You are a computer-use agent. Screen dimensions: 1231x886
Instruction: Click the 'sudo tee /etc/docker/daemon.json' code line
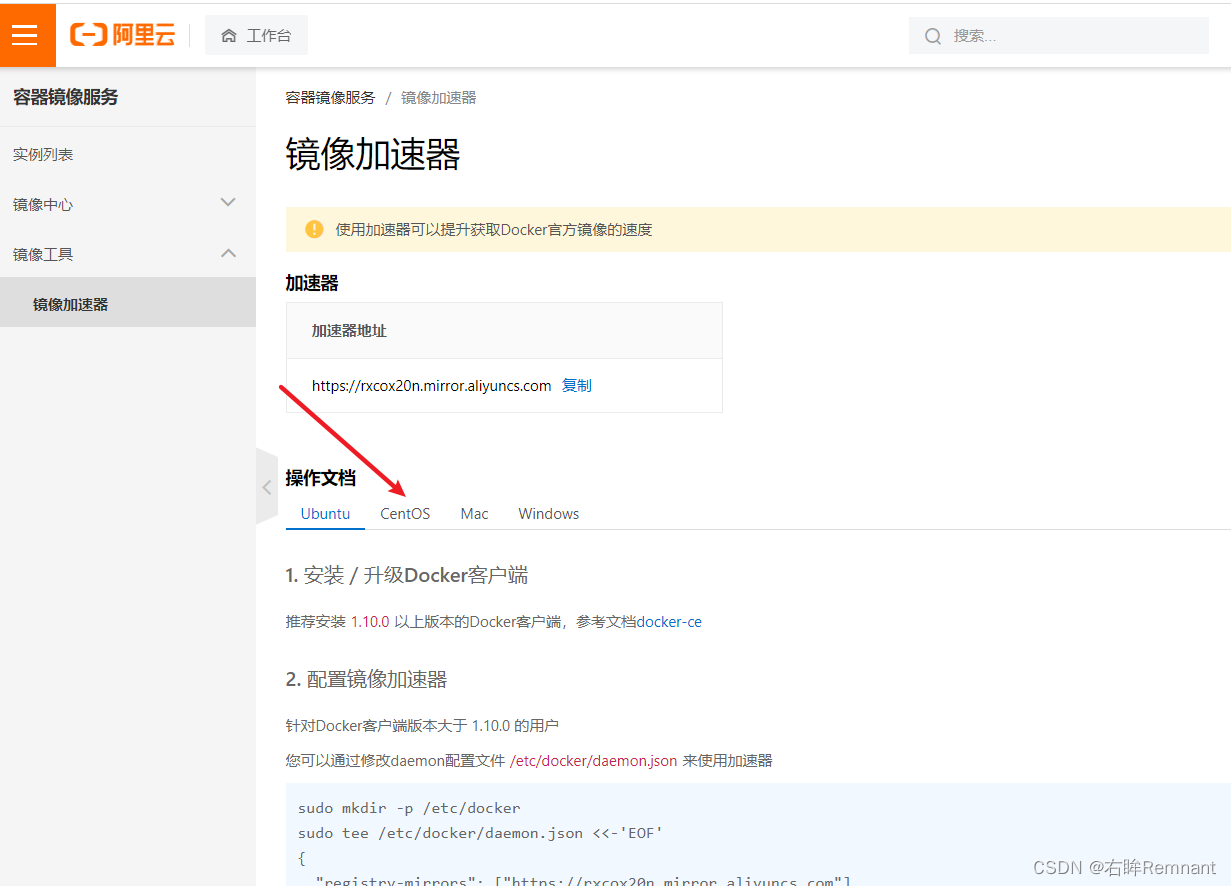click(x=480, y=832)
